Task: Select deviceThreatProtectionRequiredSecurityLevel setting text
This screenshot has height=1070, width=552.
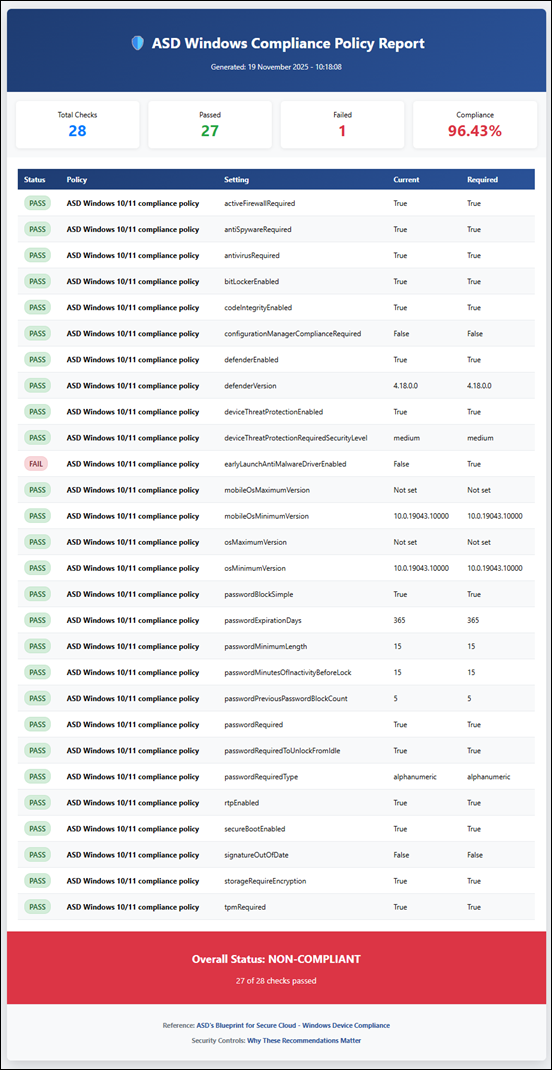Action: (296, 437)
